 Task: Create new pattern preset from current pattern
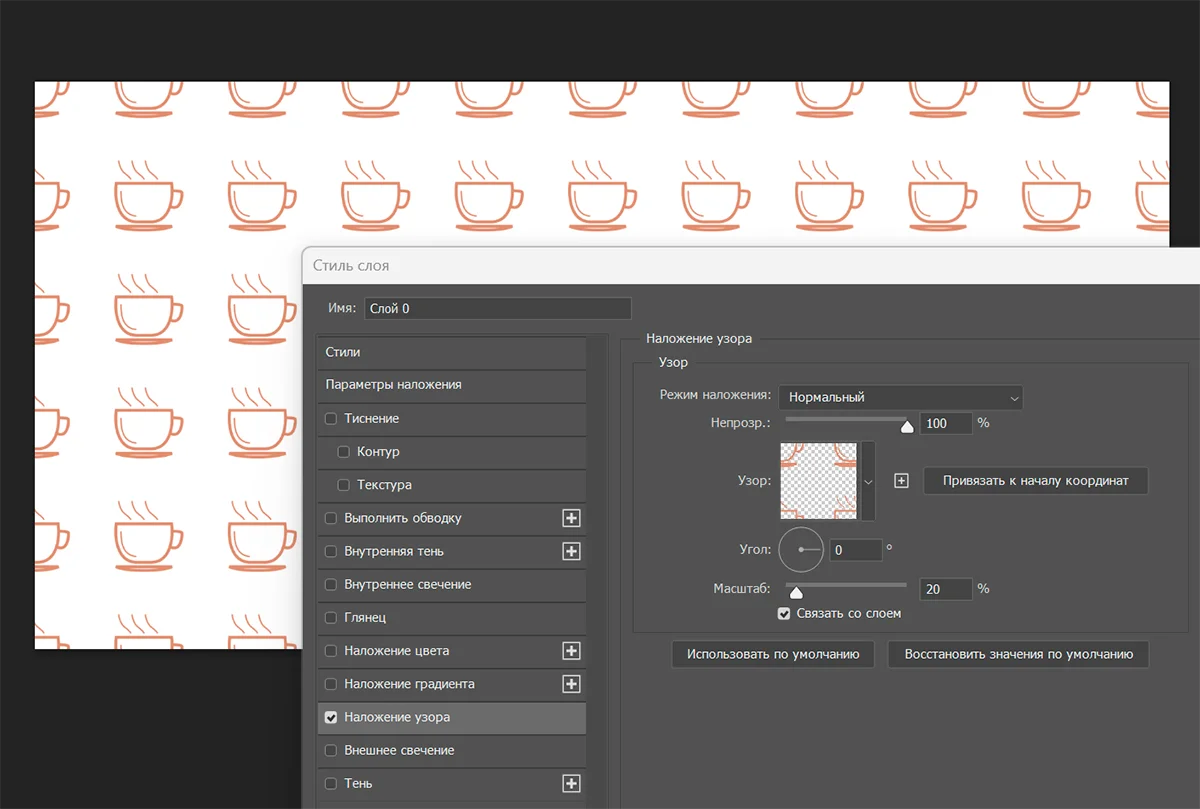(901, 481)
